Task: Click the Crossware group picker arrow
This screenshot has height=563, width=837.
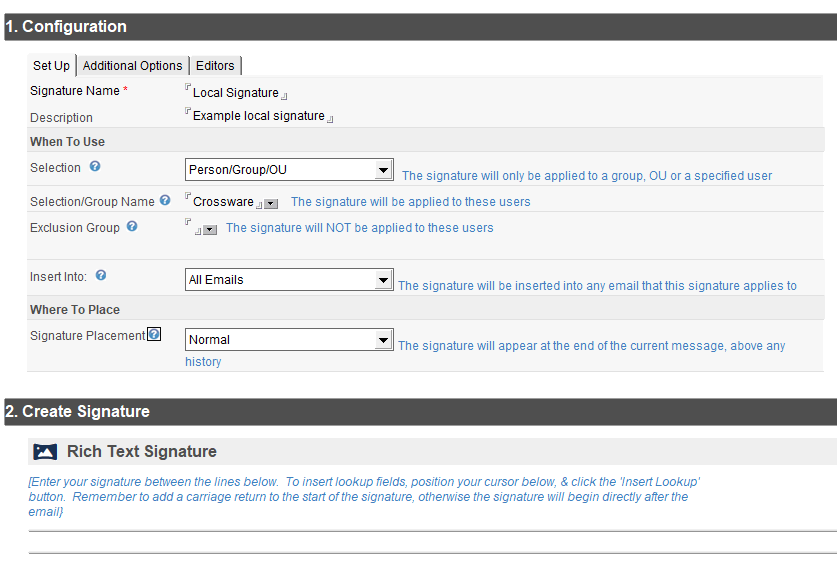Action: (x=271, y=204)
